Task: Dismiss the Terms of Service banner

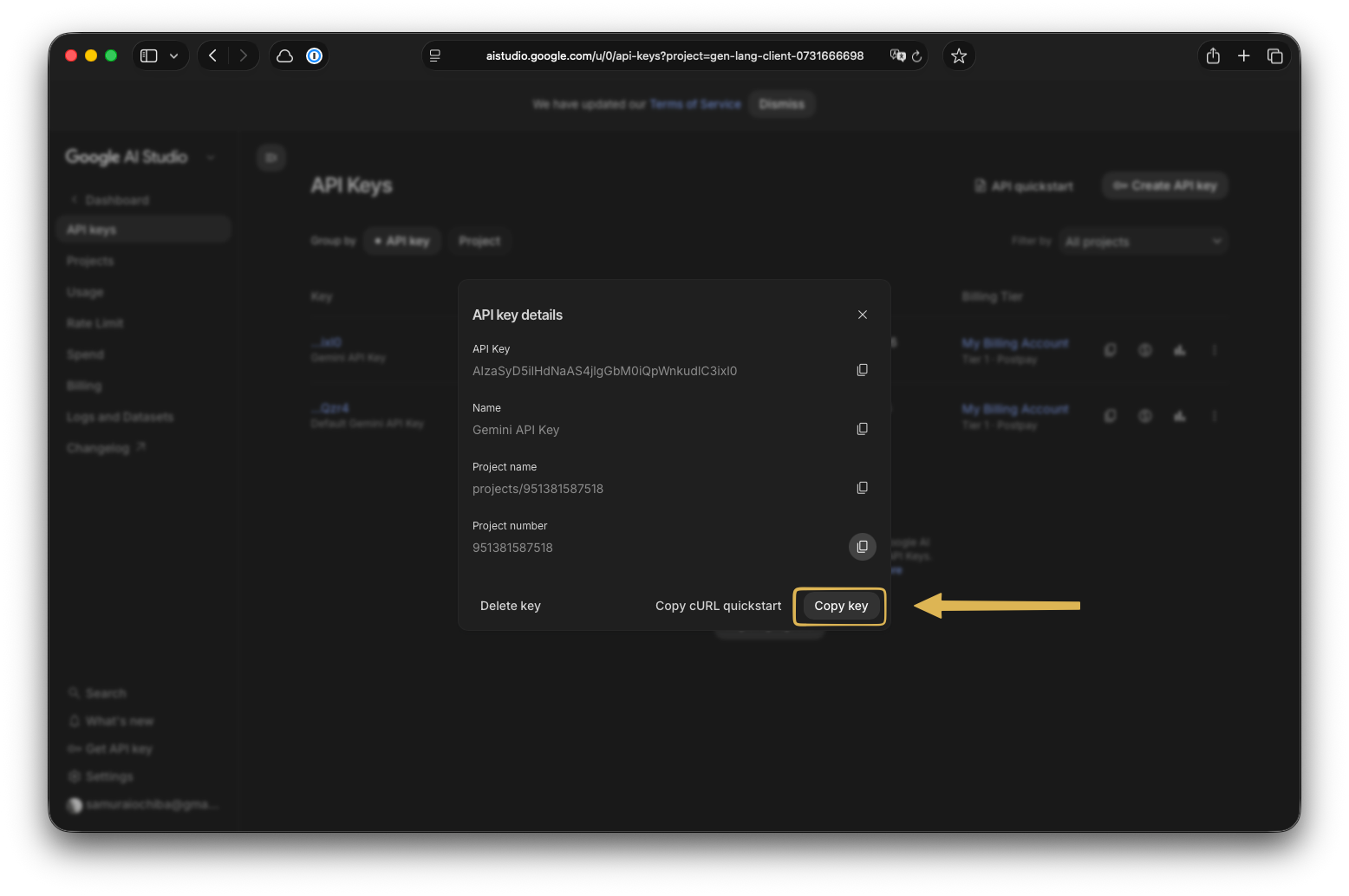Action: (x=782, y=104)
